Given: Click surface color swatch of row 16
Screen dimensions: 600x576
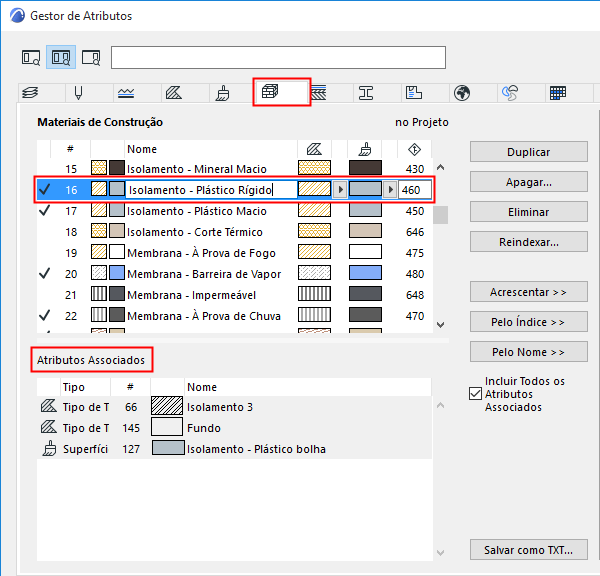Looking at the screenshot, I should tap(365, 189).
